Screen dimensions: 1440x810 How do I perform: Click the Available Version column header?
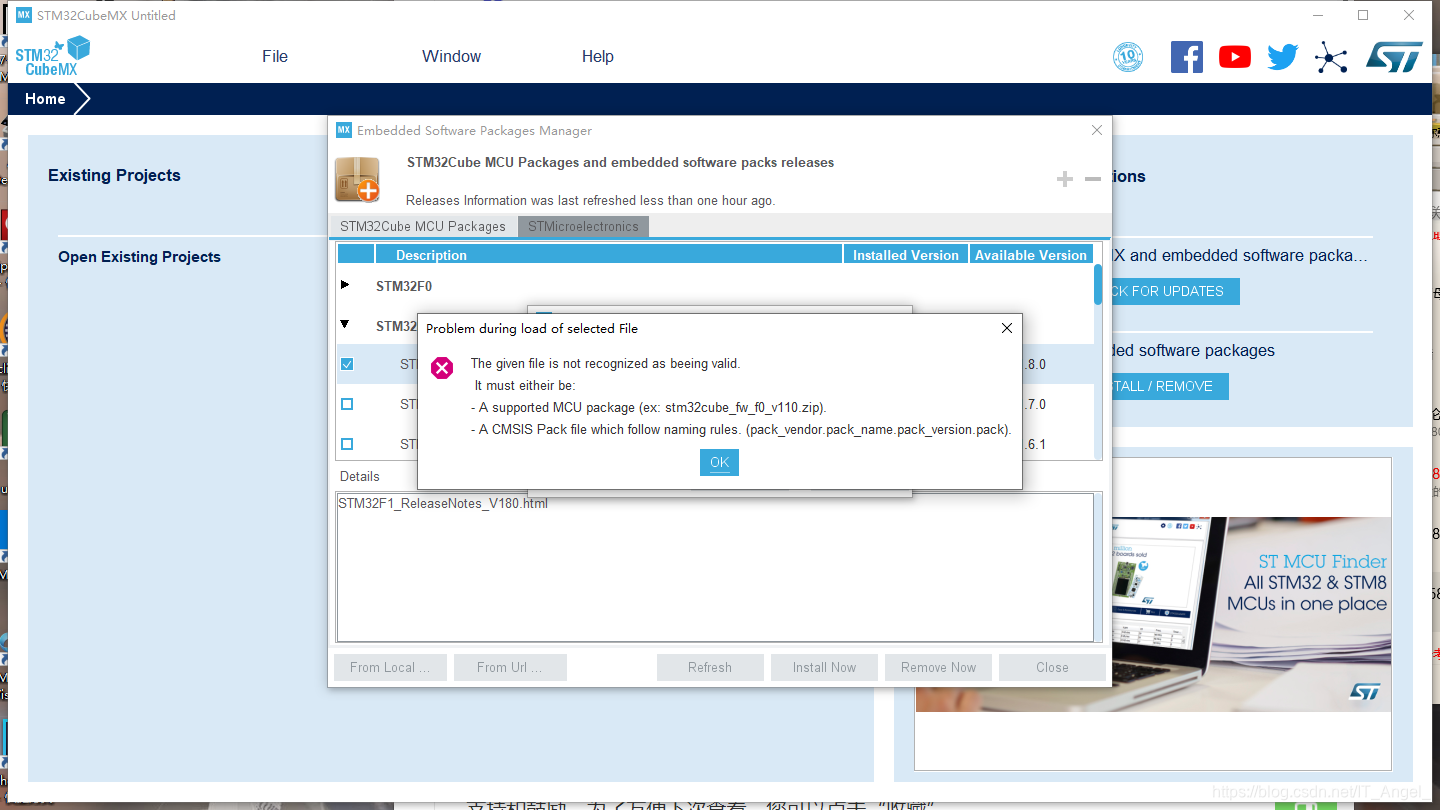(1031, 255)
